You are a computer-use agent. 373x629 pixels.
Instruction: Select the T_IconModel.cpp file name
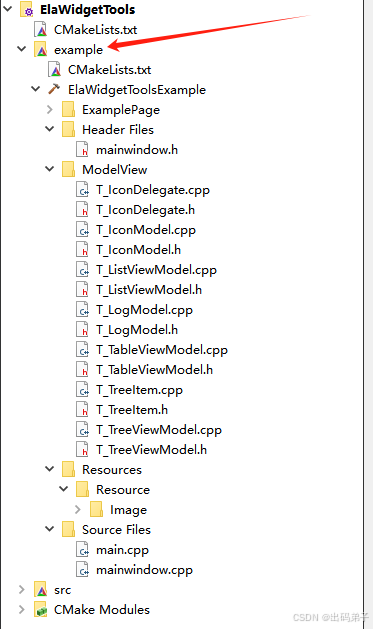[x=146, y=230]
